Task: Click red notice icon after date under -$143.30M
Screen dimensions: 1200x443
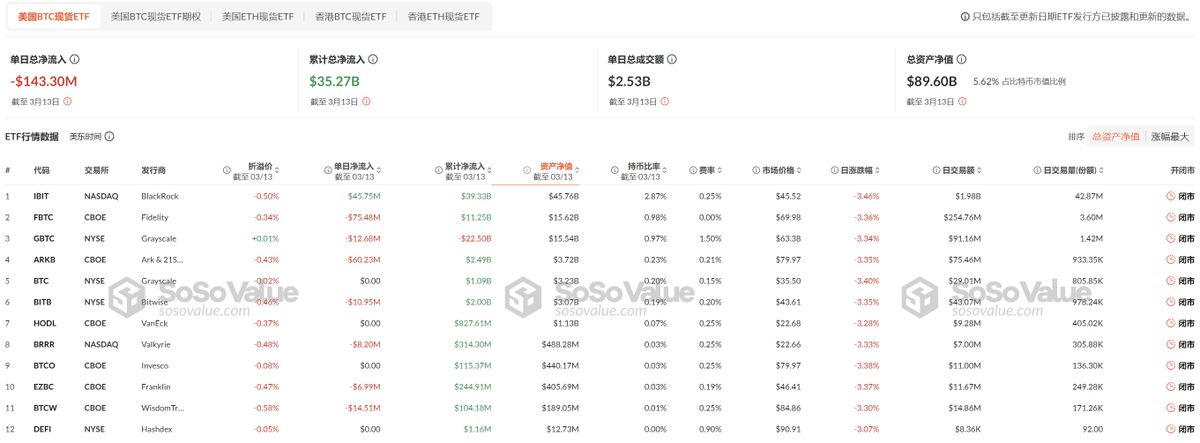Action: [67, 101]
